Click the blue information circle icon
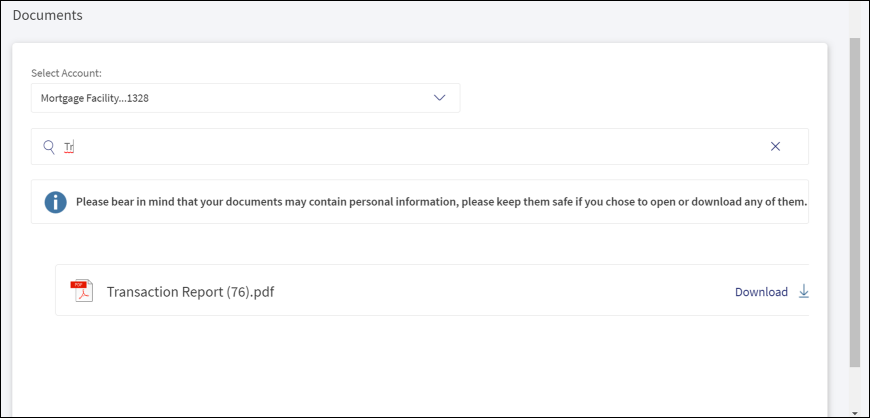870x418 pixels. (x=55, y=202)
